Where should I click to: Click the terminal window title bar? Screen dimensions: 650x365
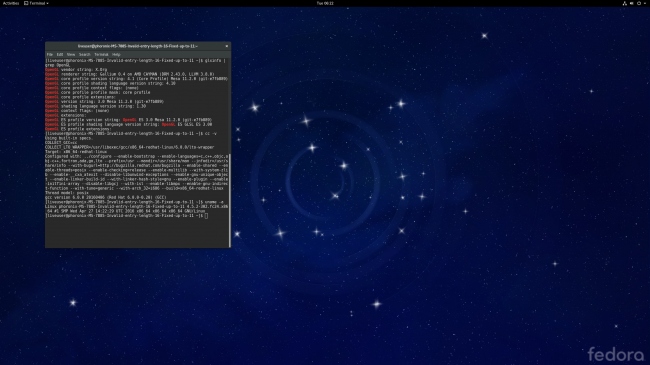[138, 46]
